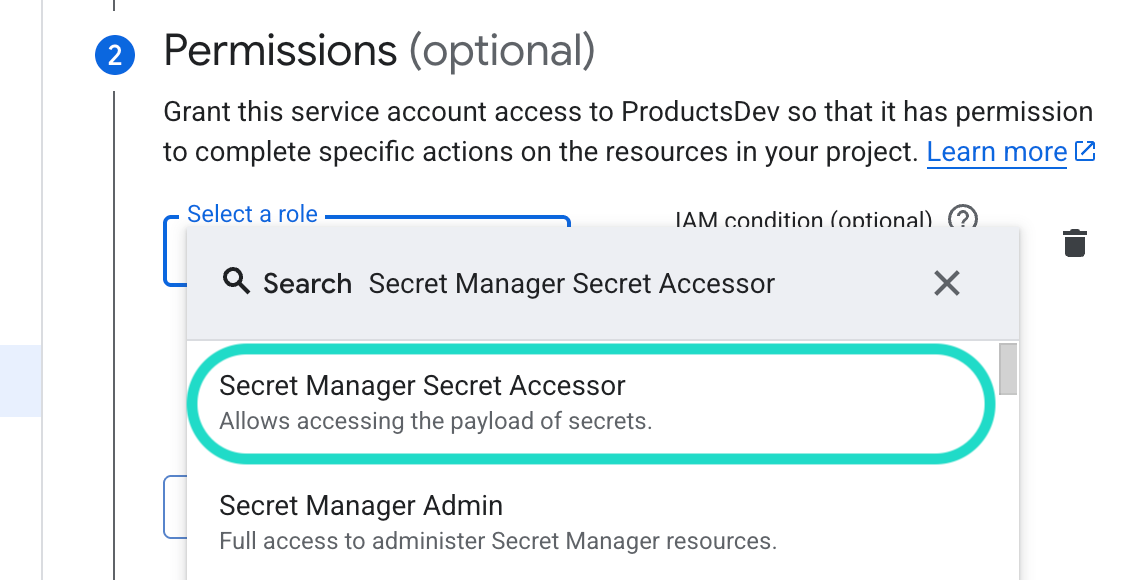Choose Secret Manager Admin from the list

tap(360, 506)
